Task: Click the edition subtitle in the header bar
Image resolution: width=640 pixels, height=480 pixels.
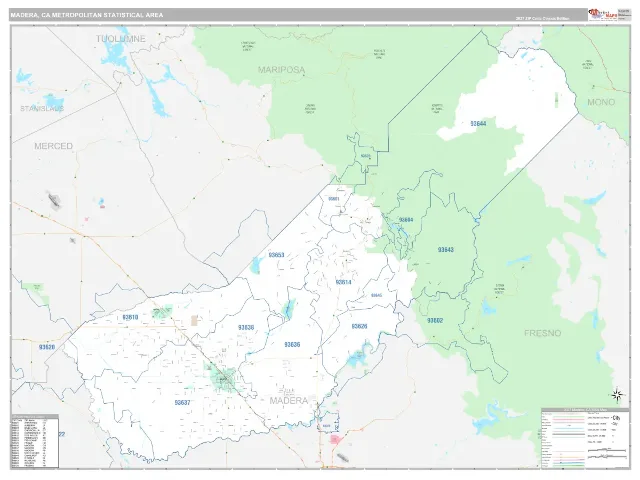Action: [542, 19]
